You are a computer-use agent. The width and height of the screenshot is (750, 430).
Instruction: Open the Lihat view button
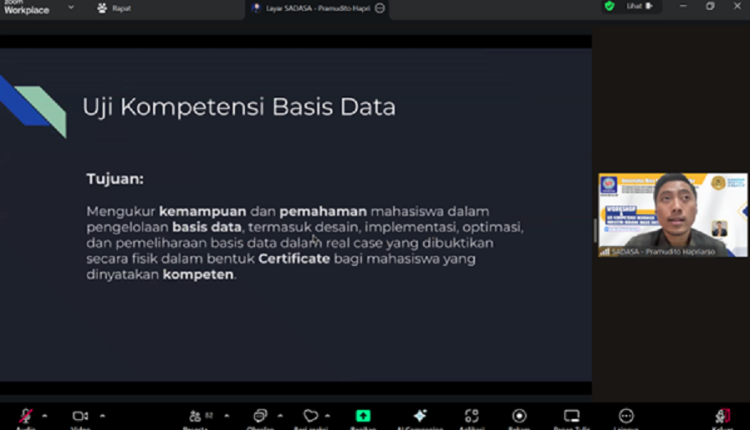[x=640, y=6]
